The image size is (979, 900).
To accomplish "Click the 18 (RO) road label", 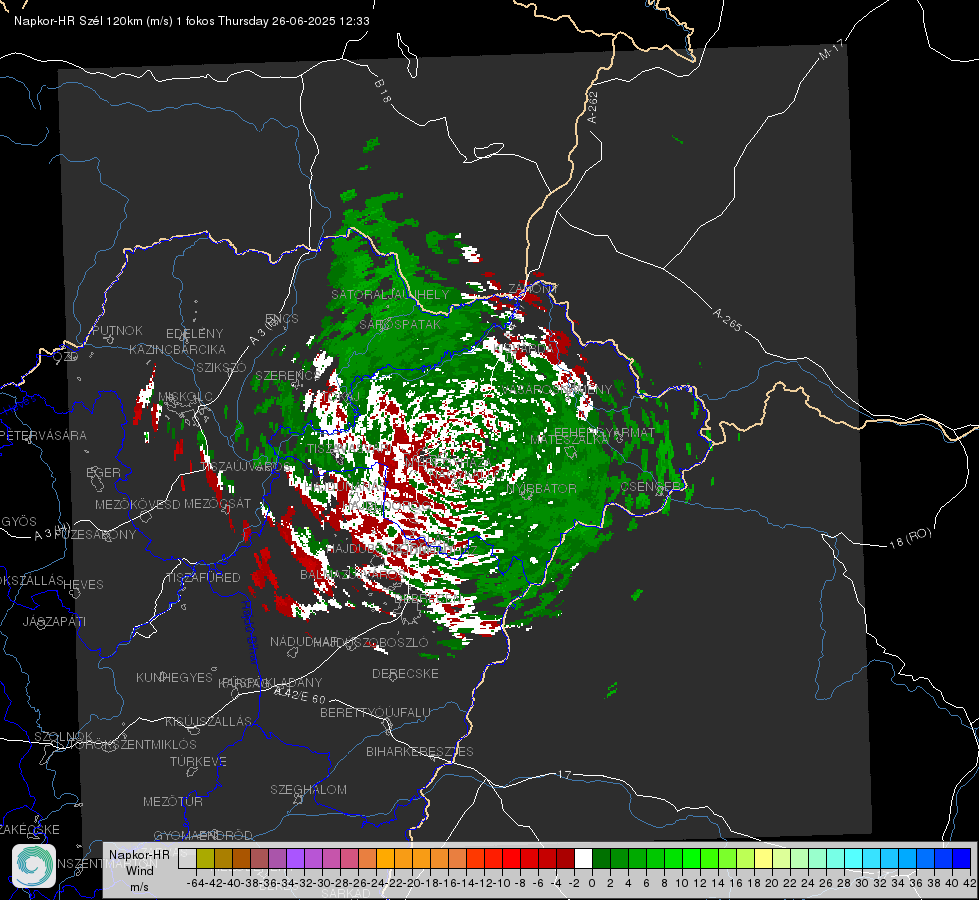I will (x=910, y=538).
